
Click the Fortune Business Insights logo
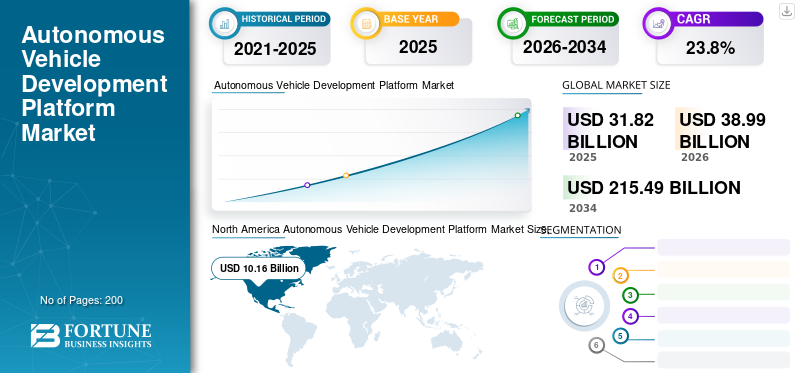pyautogui.click(x=91, y=336)
